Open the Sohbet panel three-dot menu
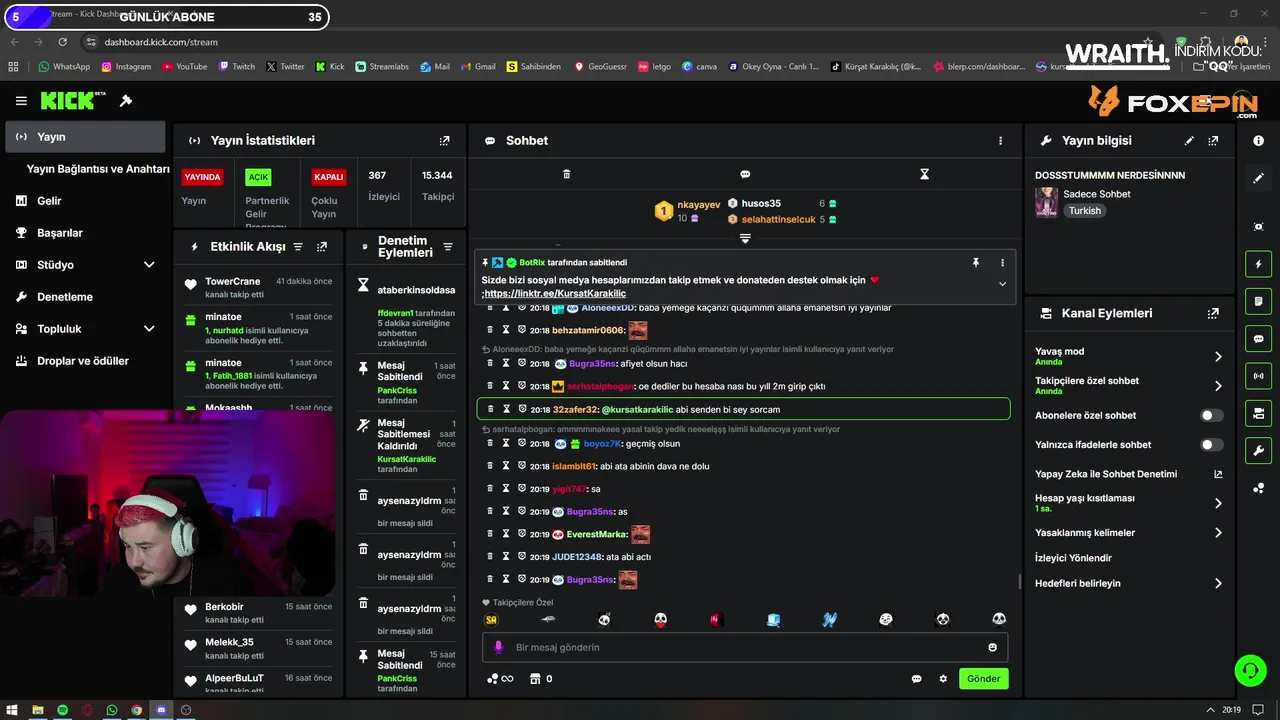1280x720 pixels. (1000, 141)
